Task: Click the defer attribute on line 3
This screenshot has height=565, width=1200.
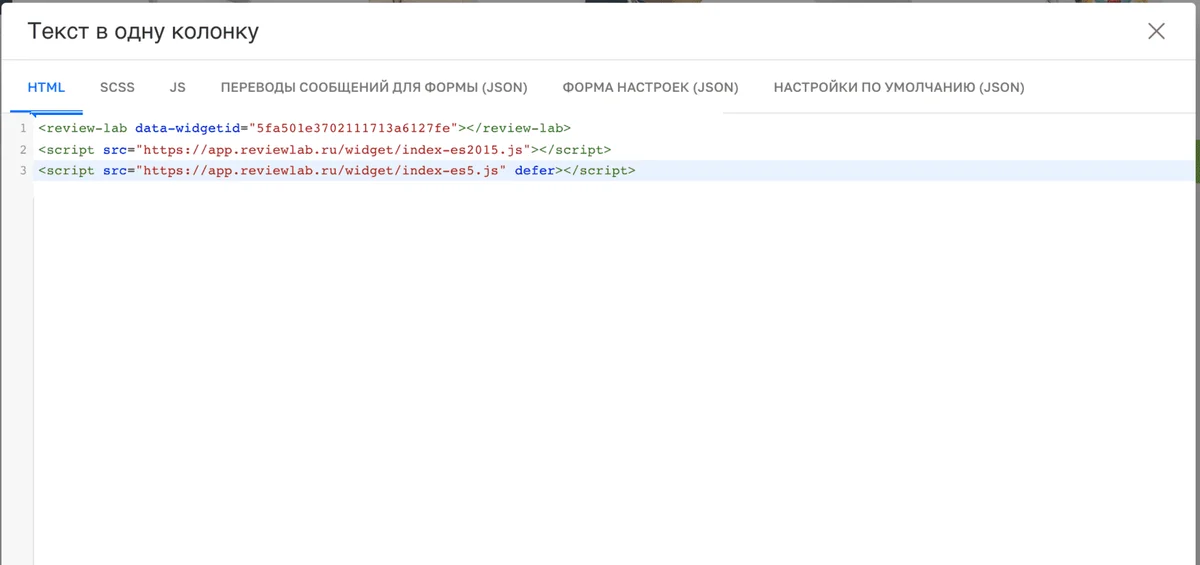Action: (x=535, y=170)
